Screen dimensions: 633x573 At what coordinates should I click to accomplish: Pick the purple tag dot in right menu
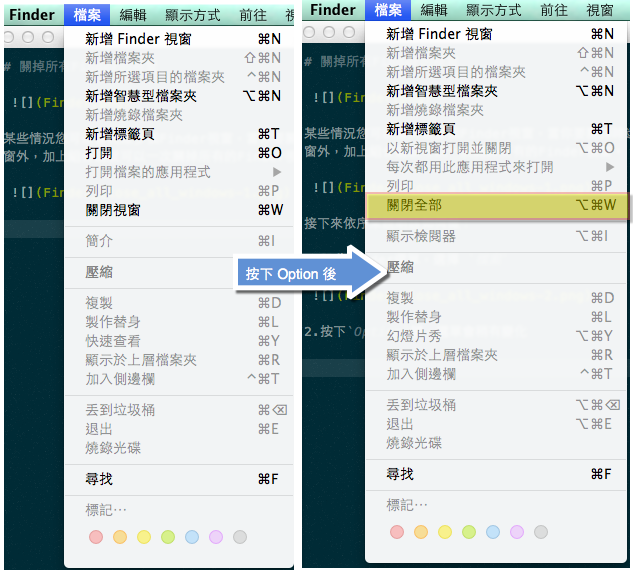click(x=517, y=532)
